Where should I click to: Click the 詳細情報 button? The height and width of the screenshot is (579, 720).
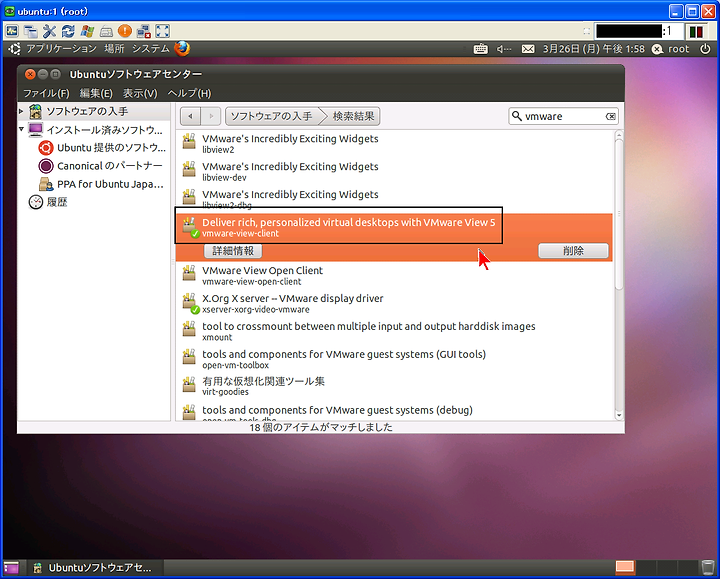pos(233,251)
